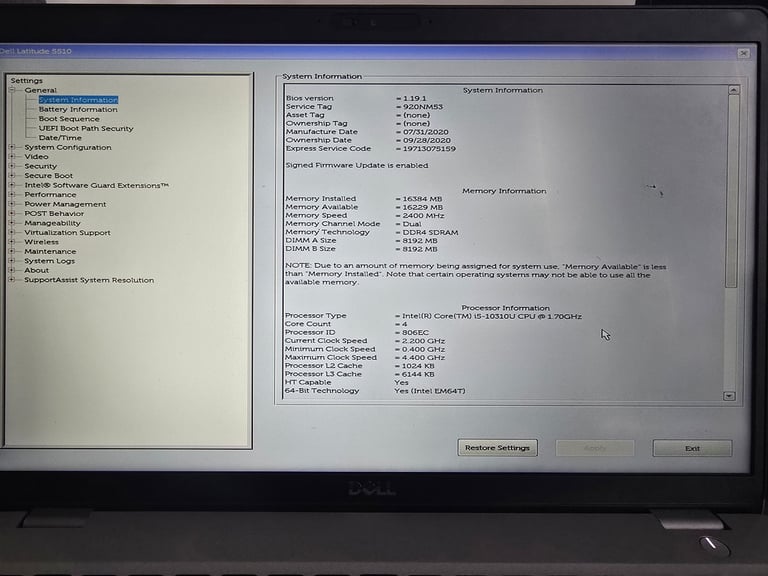Open UEFI Boot Path Security
This screenshot has height=576, width=768.
click(86, 128)
